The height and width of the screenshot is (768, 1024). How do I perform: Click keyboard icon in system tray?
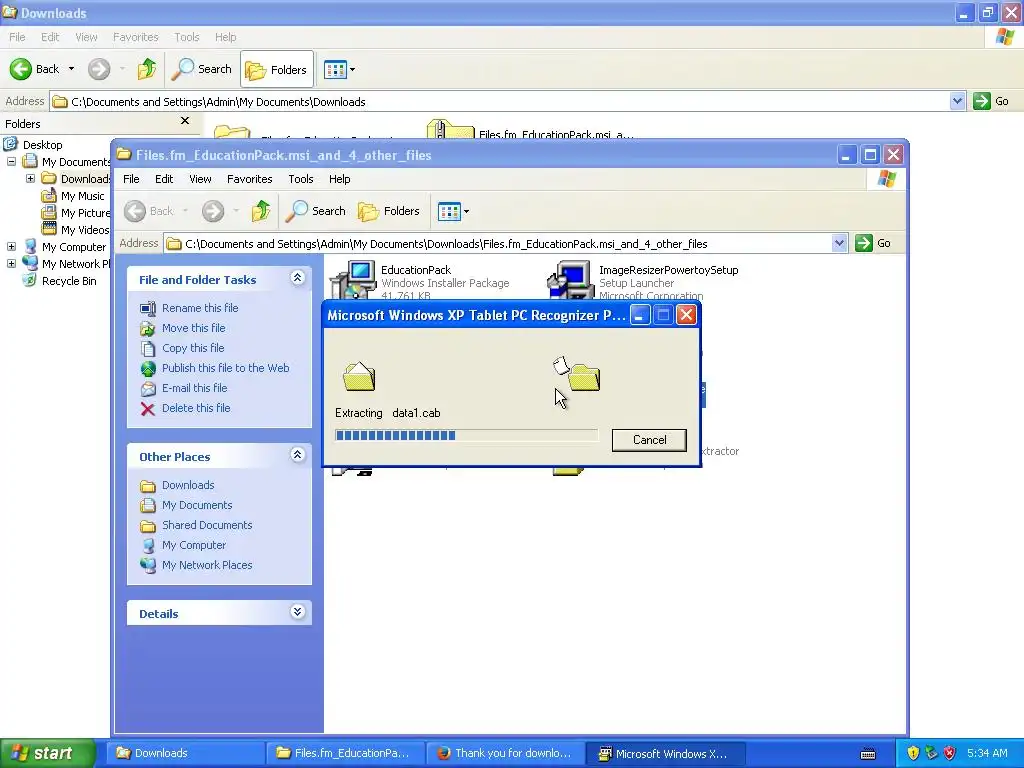[x=868, y=754]
